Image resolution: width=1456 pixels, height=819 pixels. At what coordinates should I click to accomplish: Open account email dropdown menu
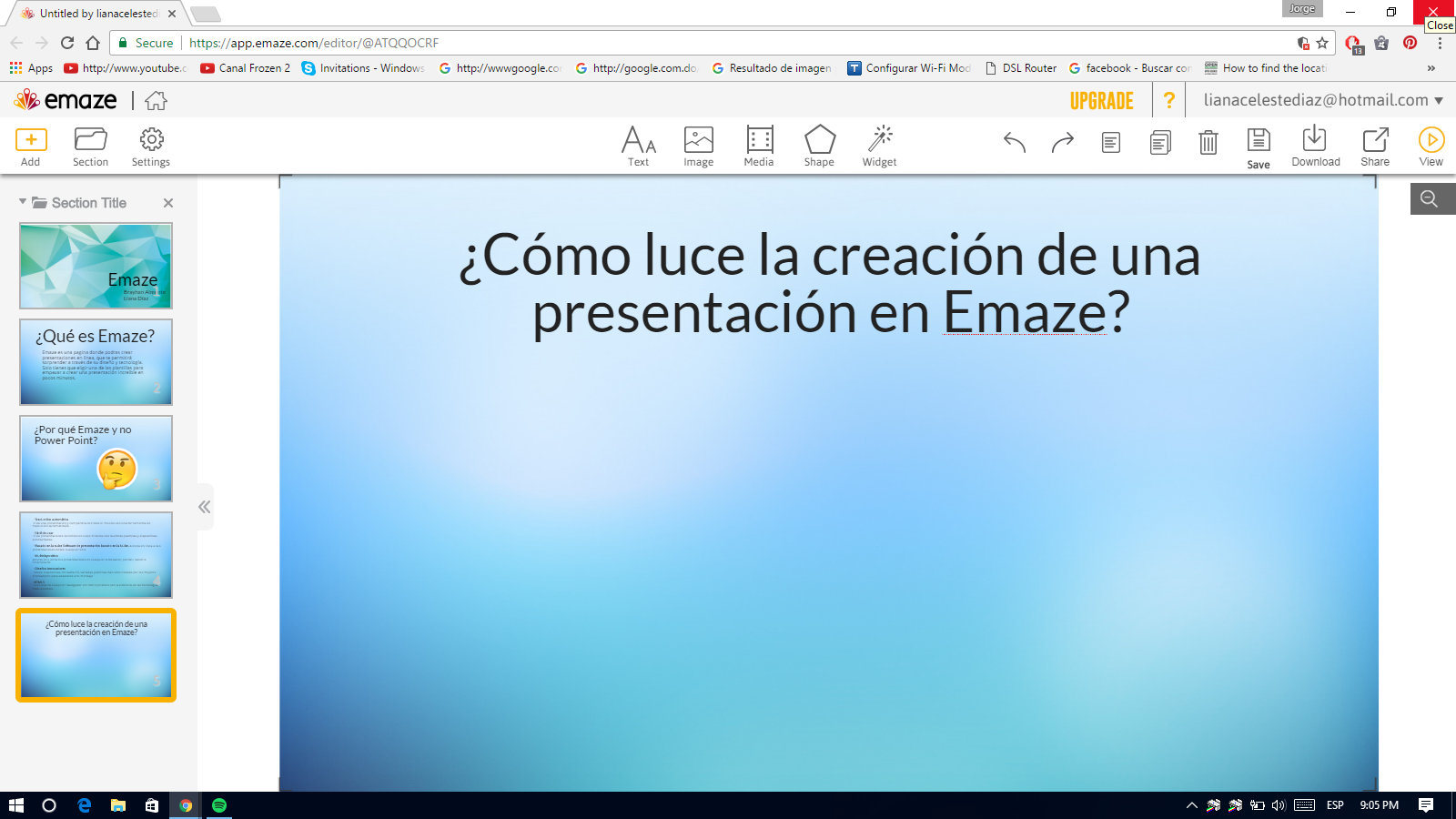tap(1323, 100)
